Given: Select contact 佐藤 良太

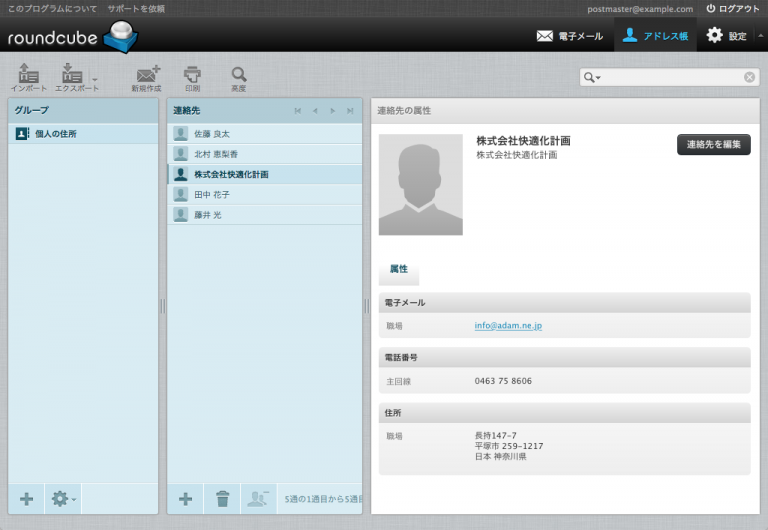Looking at the screenshot, I should 211,133.
